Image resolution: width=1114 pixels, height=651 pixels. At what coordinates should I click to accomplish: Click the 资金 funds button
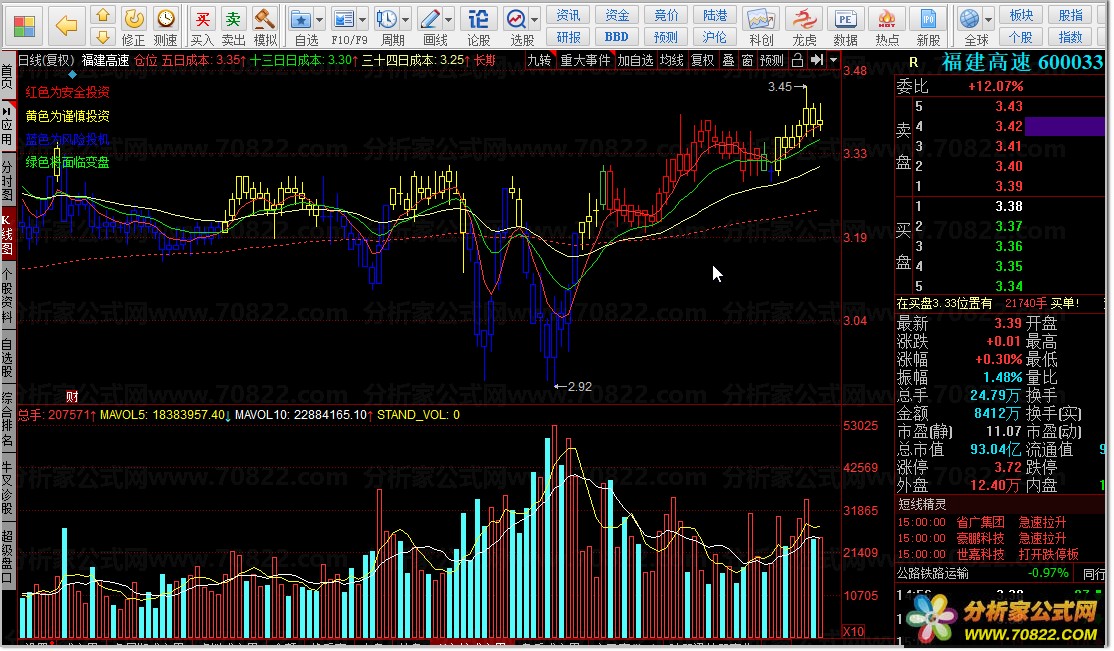pos(617,15)
